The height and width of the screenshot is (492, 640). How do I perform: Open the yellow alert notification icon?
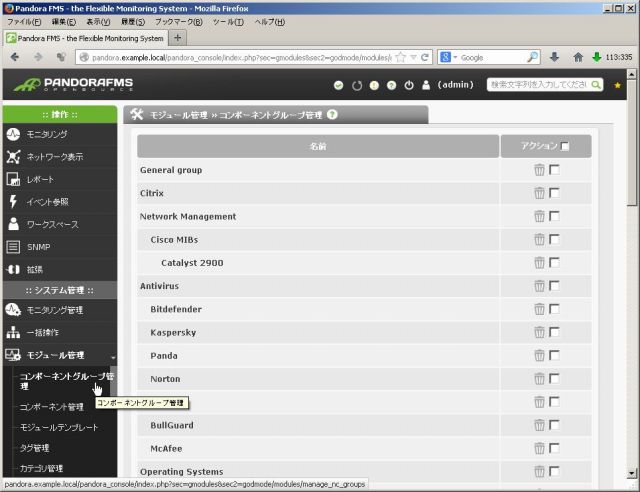click(x=374, y=85)
